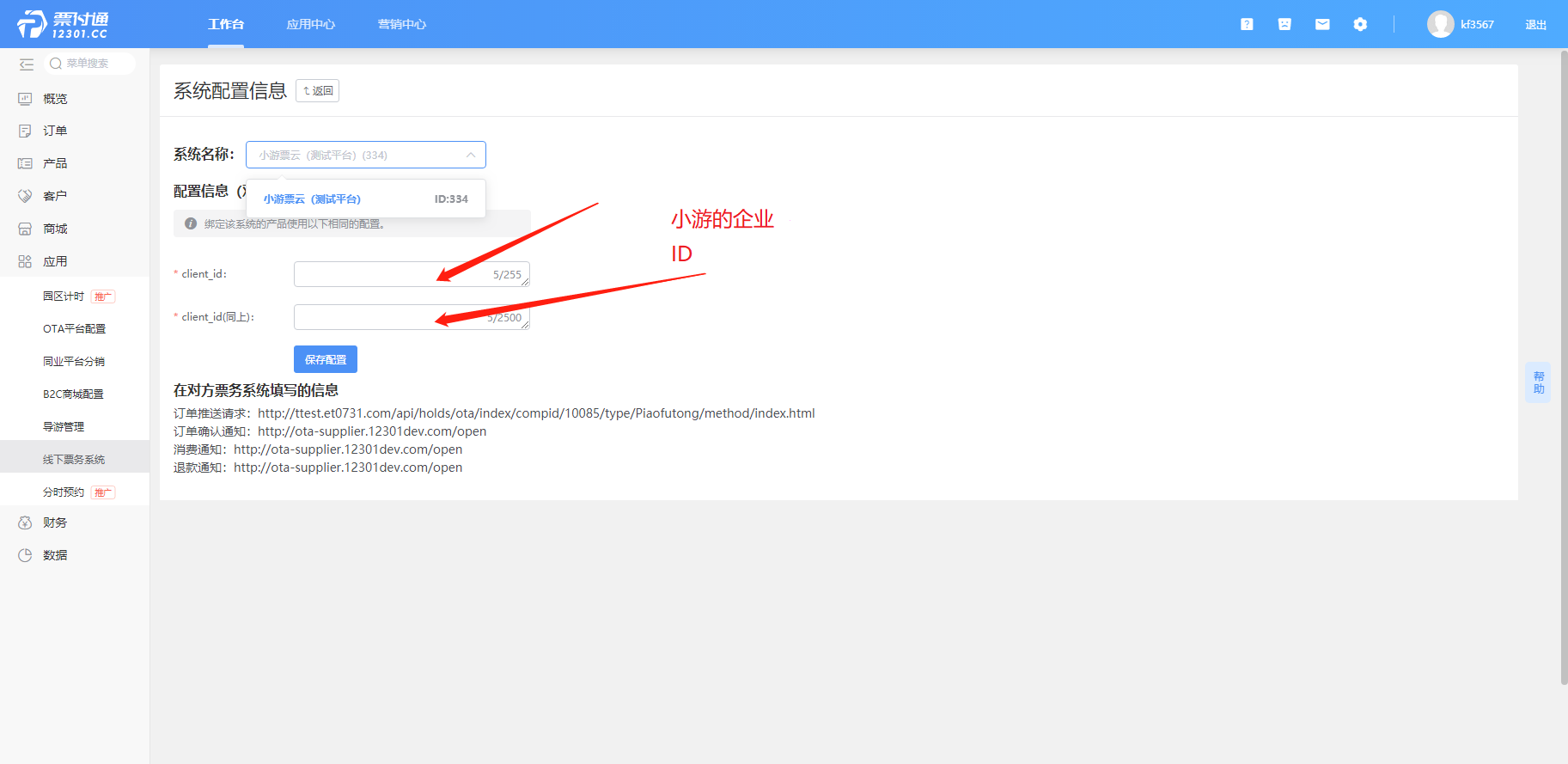This screenshot has height=764, width=1568.
Task: Expand the 系统名称 dropdown selector
Action: click(365, 155)
